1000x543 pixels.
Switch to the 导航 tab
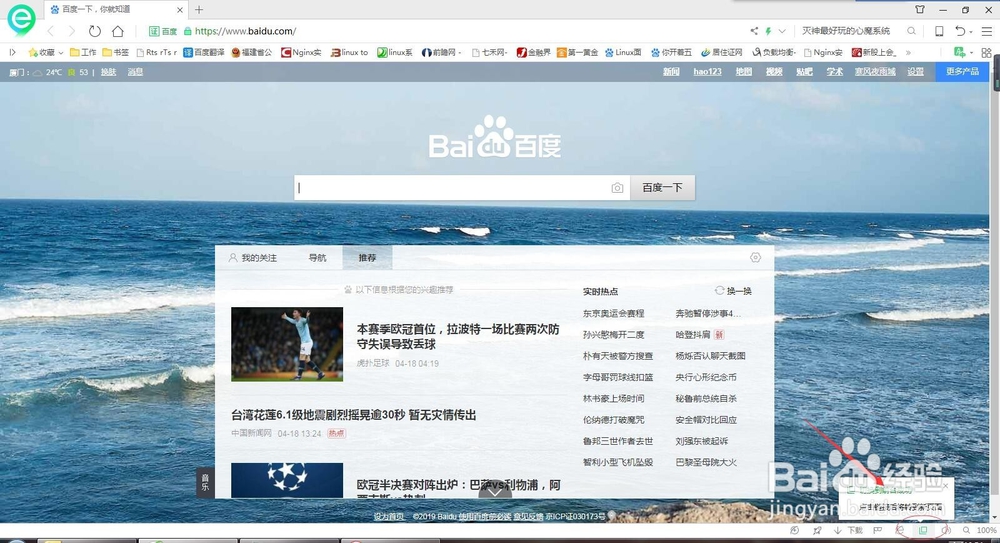click(317, 258)
